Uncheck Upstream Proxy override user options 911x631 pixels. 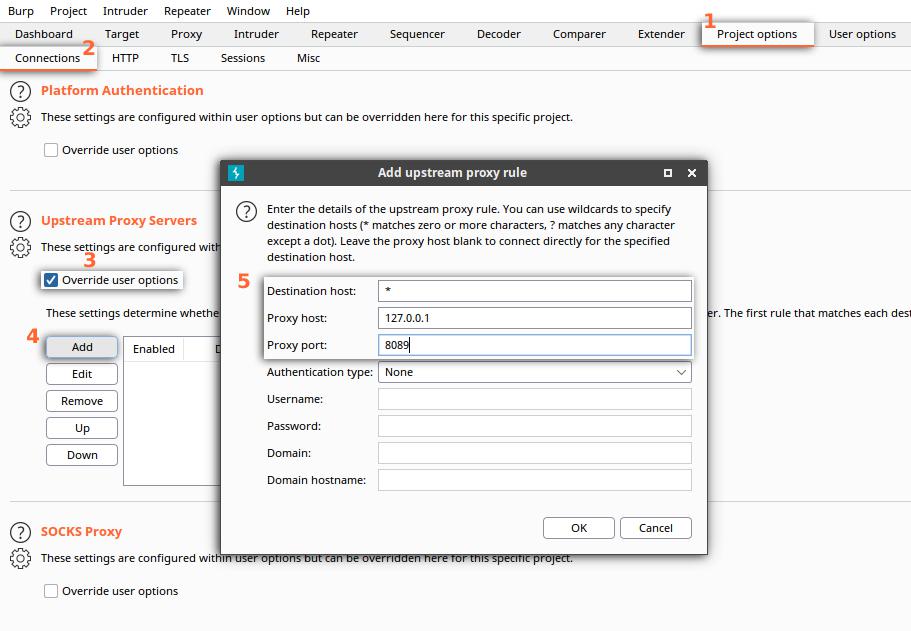tap(51, 280)
